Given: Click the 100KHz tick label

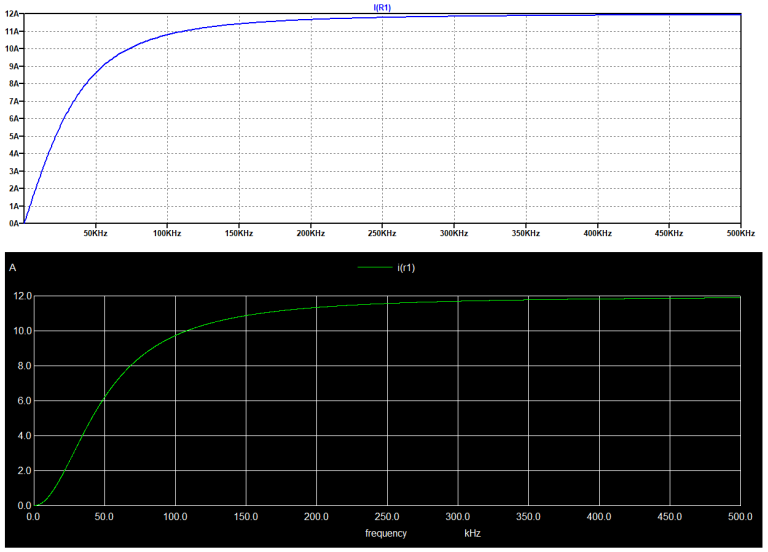Looking at the screenshot, I should point(167,233).
